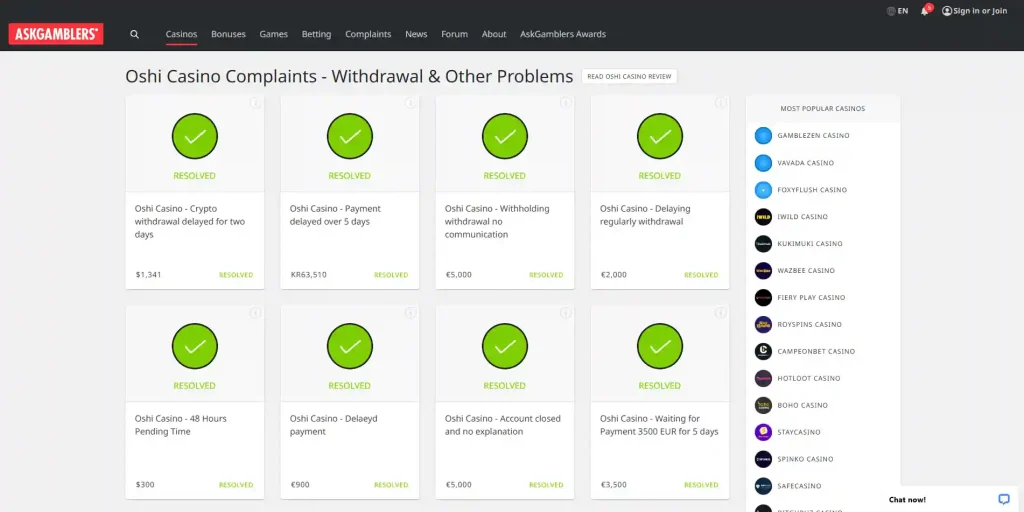Click resolved checkmark on Crypto withdrawal delayed card
This screenshot has height=512, width=1024.
[x=195, y=136]
